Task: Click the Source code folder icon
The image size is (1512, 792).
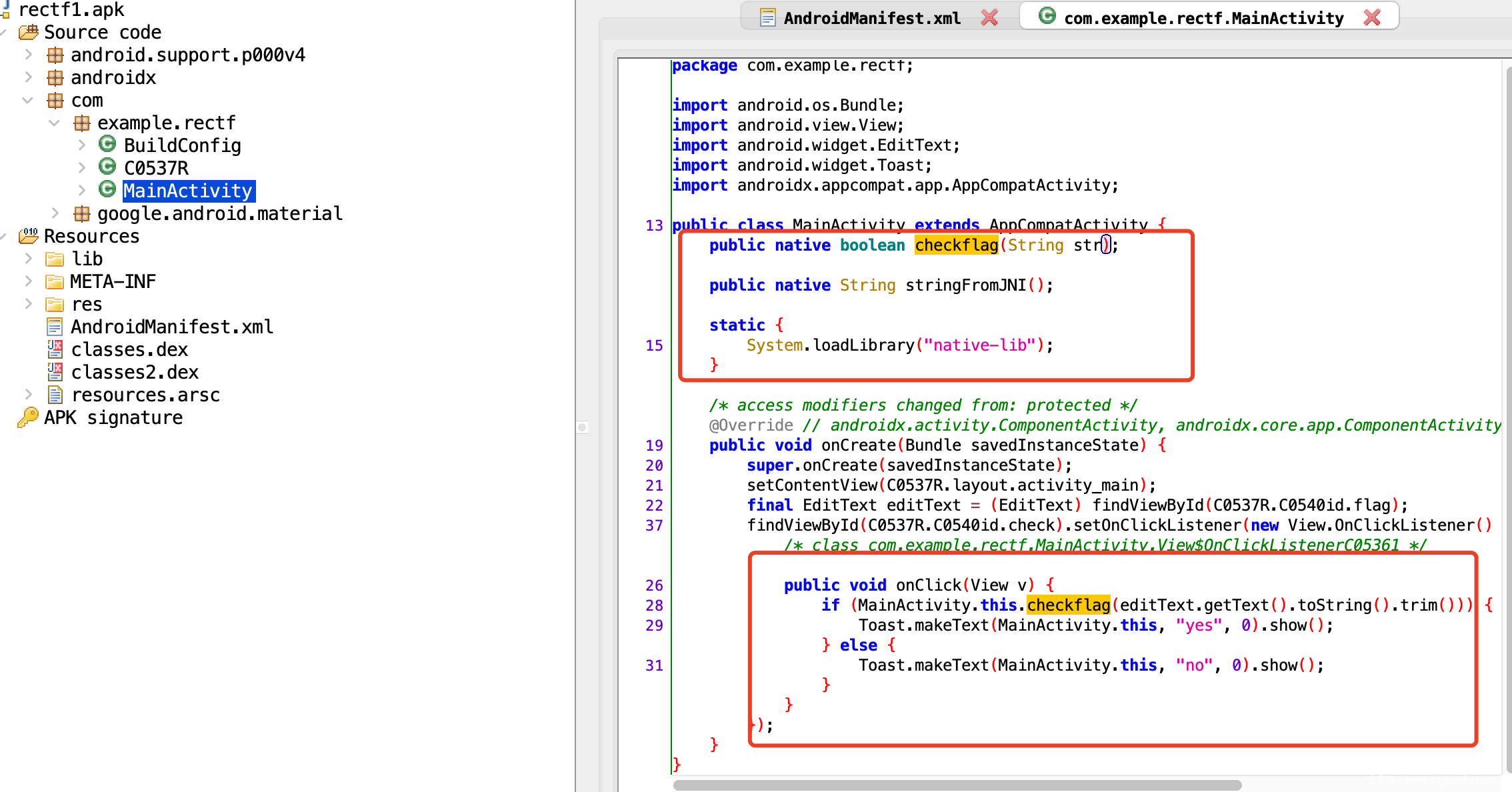Action: (x=28, y=32)
